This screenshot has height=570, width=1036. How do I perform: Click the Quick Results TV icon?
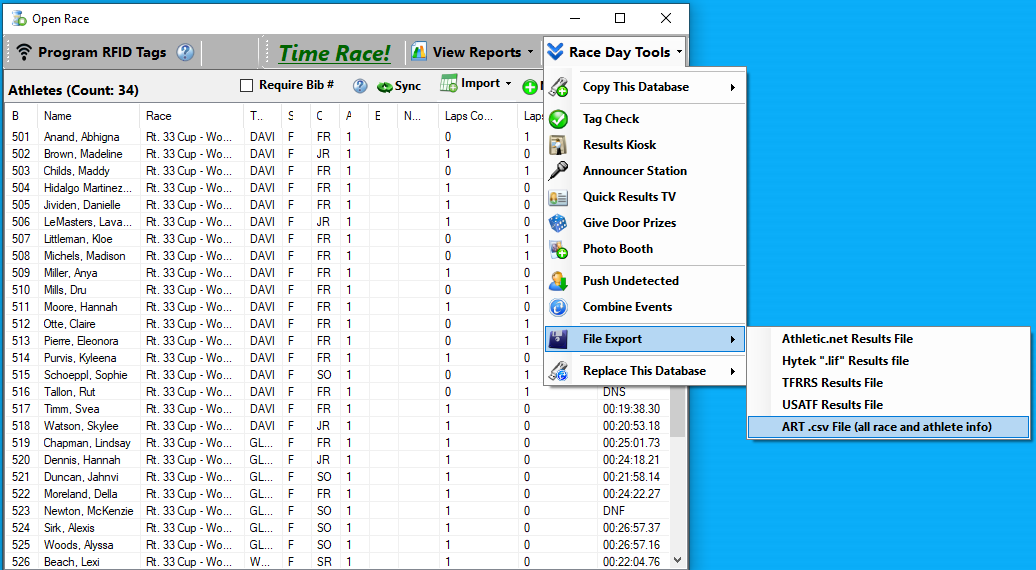(558, 197)
